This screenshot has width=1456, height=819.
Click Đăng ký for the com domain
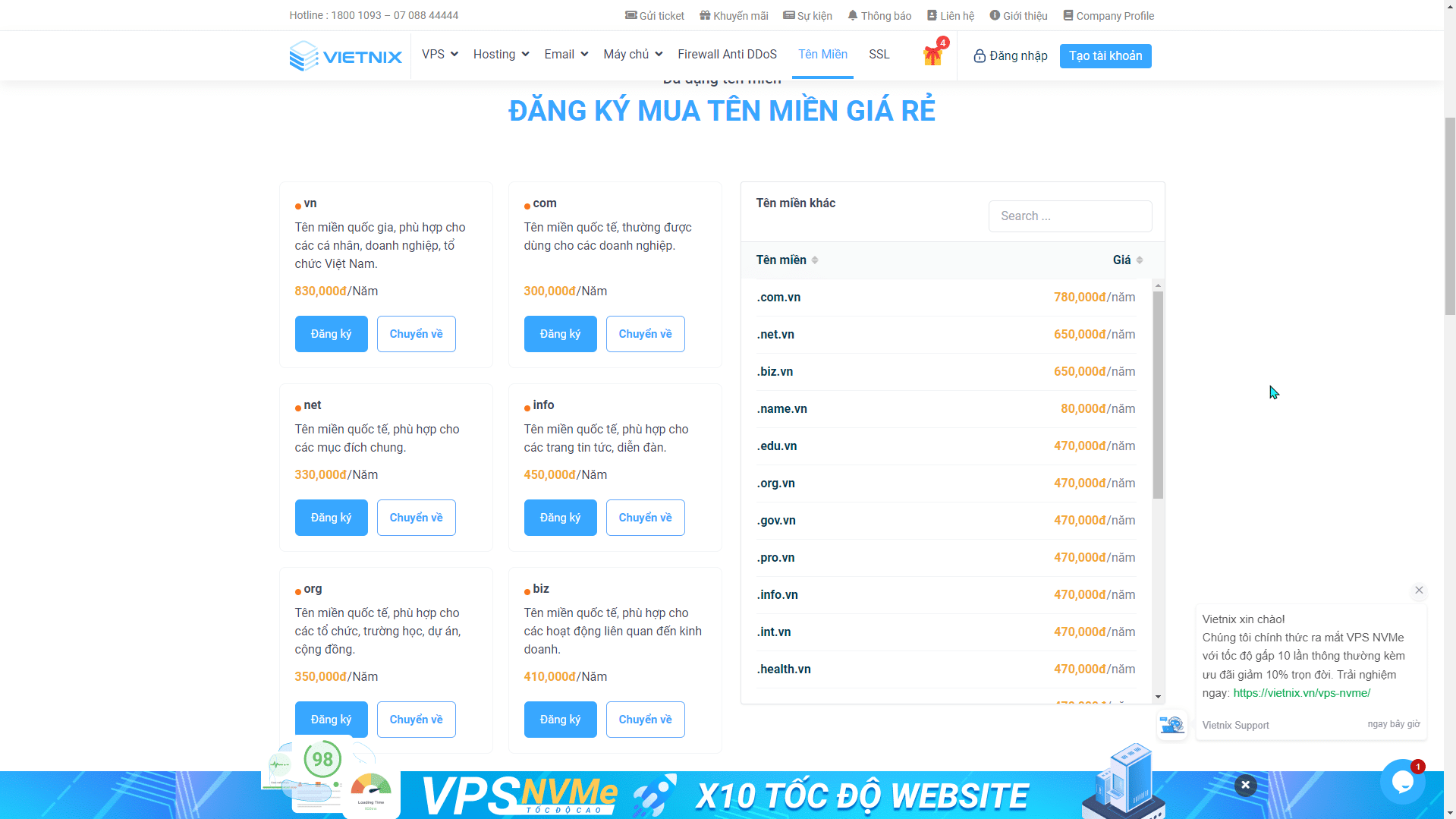coord(560,334)
